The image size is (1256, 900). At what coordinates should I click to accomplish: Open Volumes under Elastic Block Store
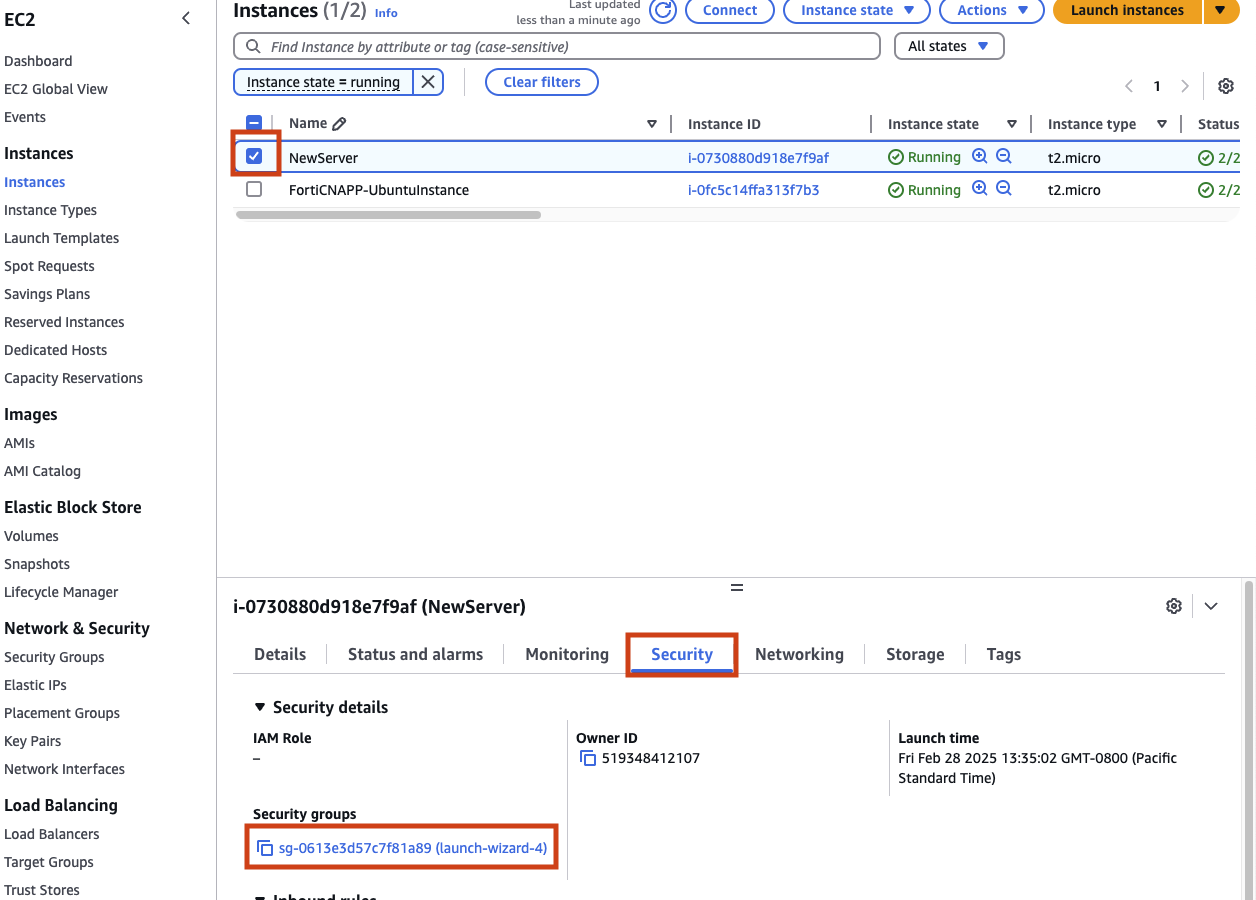31,536
